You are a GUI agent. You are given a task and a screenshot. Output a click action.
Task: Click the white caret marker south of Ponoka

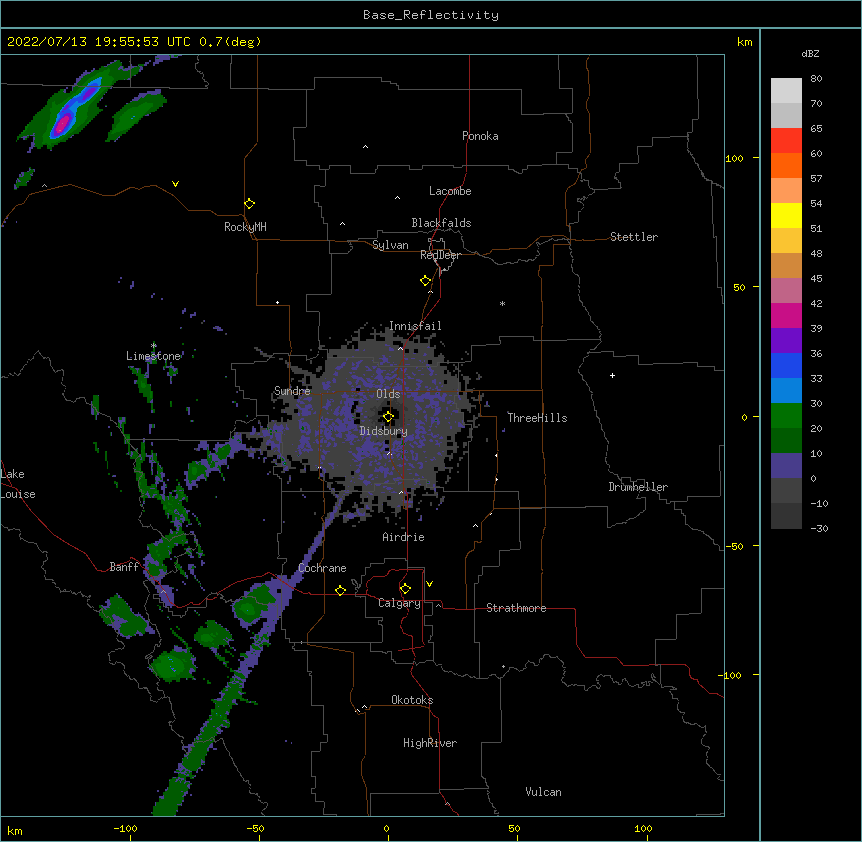(x=365, y=147)
